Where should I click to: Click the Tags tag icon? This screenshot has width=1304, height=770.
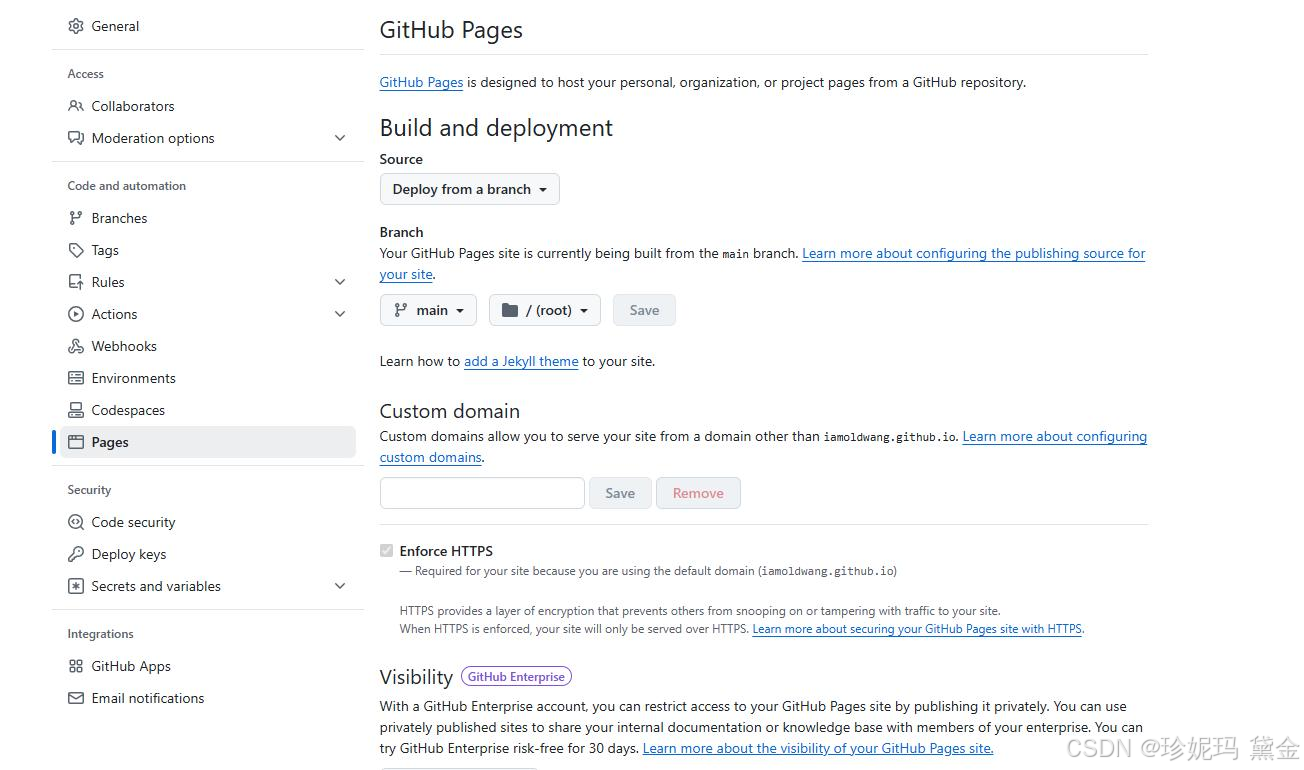pyautogui.click(x=76, y=250)
